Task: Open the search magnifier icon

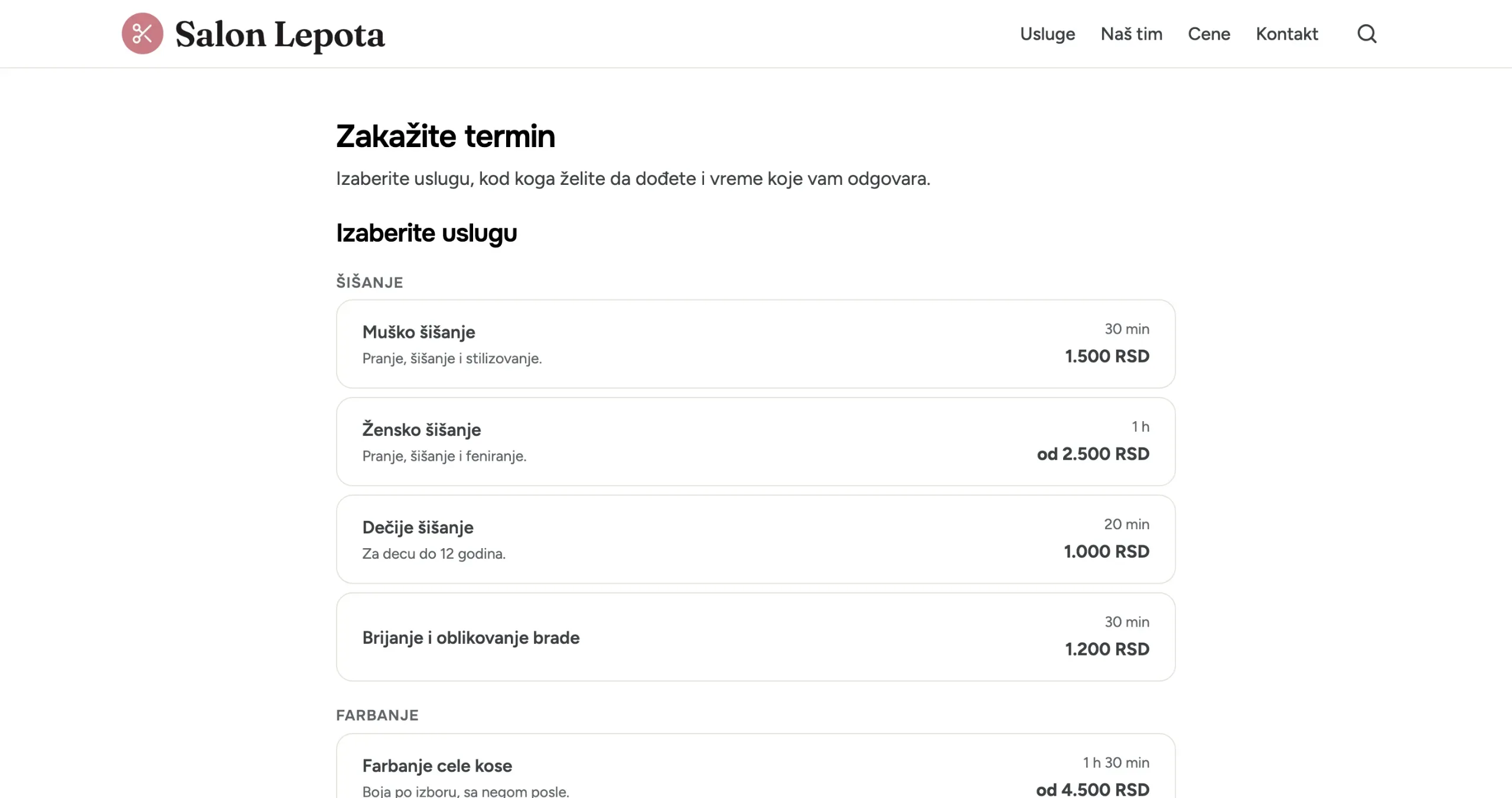Action: tap(1367, 34)
